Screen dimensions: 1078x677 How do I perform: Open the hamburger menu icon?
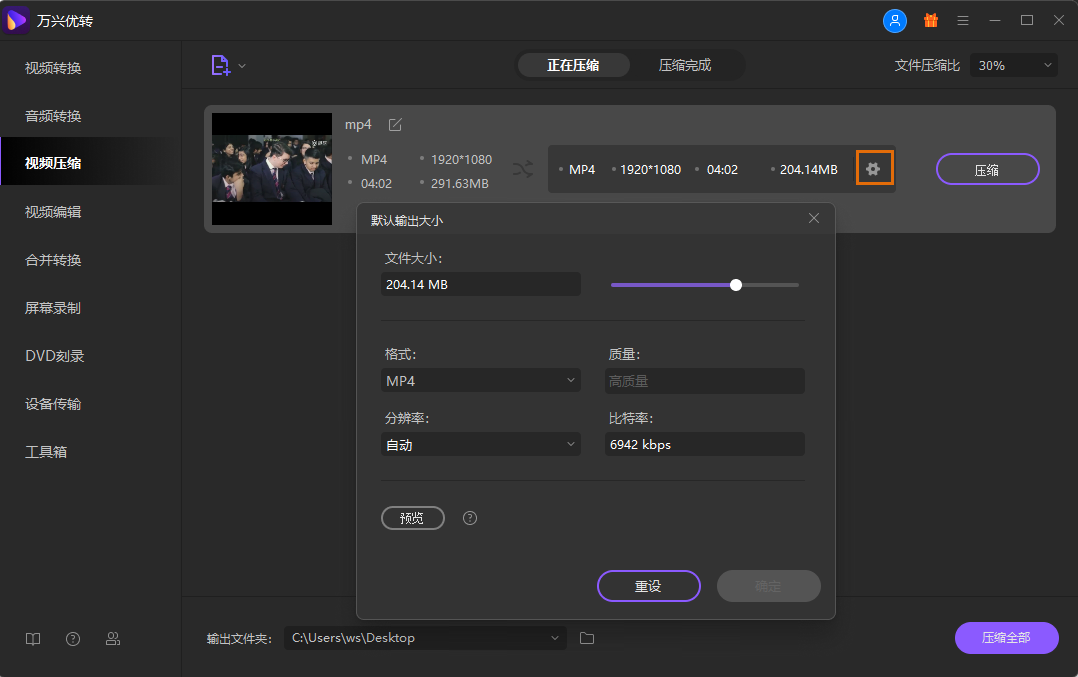click(963, 20)
